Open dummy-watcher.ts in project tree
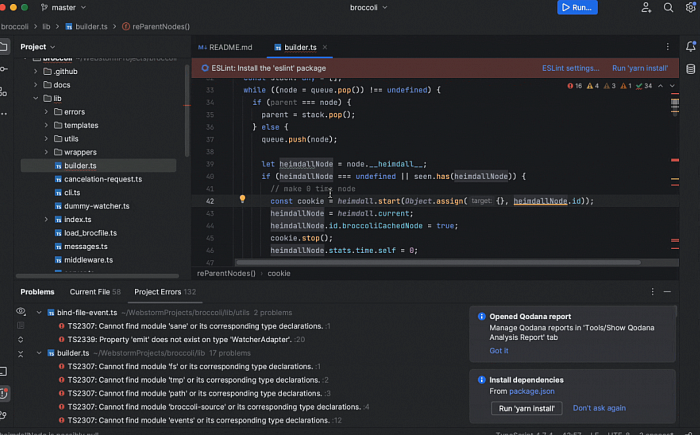 [98, 206]
